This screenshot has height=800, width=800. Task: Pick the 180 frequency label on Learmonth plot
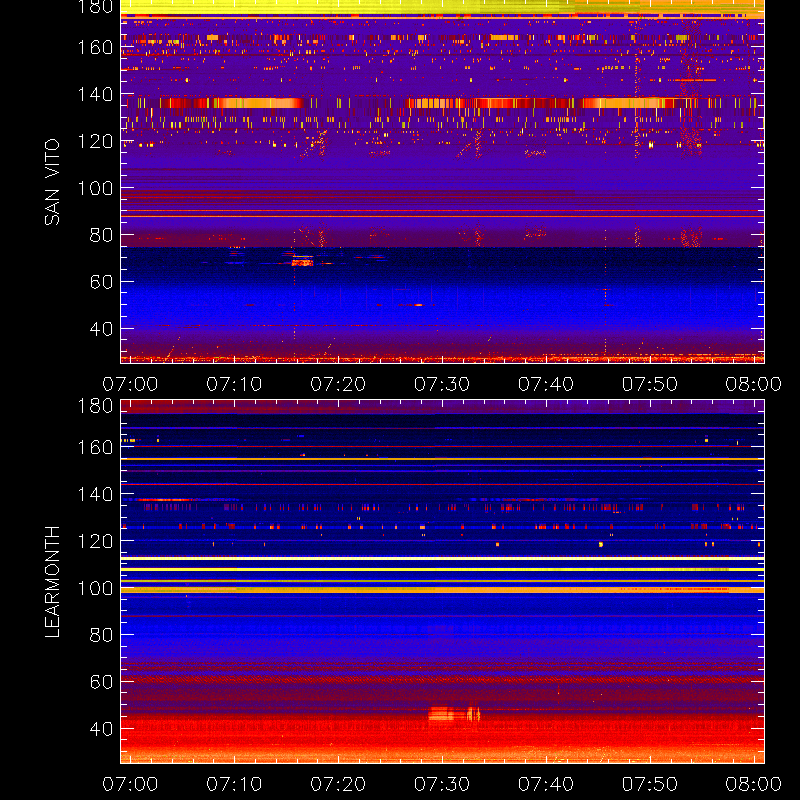coord(95,406)
